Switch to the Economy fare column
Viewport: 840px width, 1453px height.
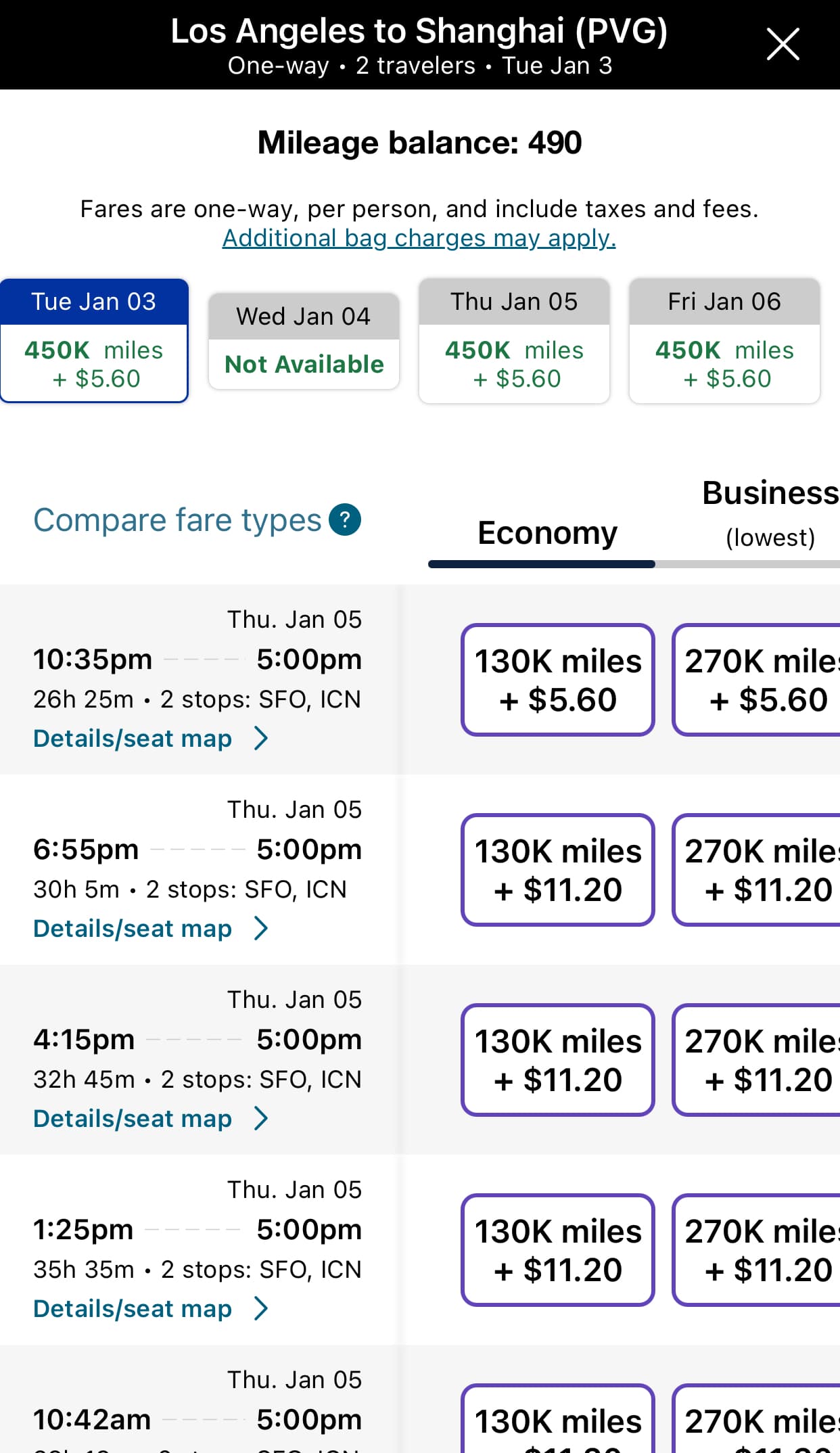(547, 533)
